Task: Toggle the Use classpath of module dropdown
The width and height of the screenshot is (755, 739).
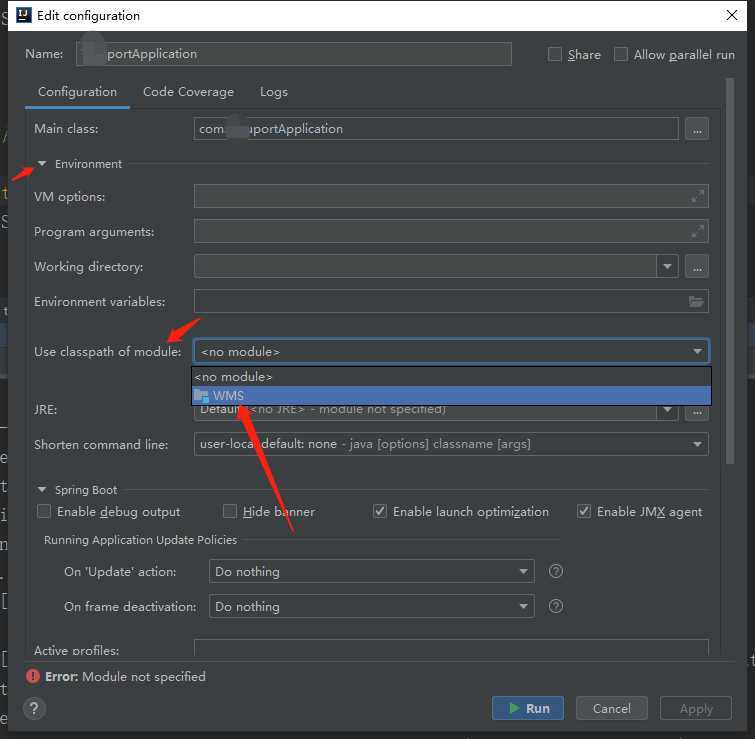Action: pyautogui.click(x=451, y=351)
